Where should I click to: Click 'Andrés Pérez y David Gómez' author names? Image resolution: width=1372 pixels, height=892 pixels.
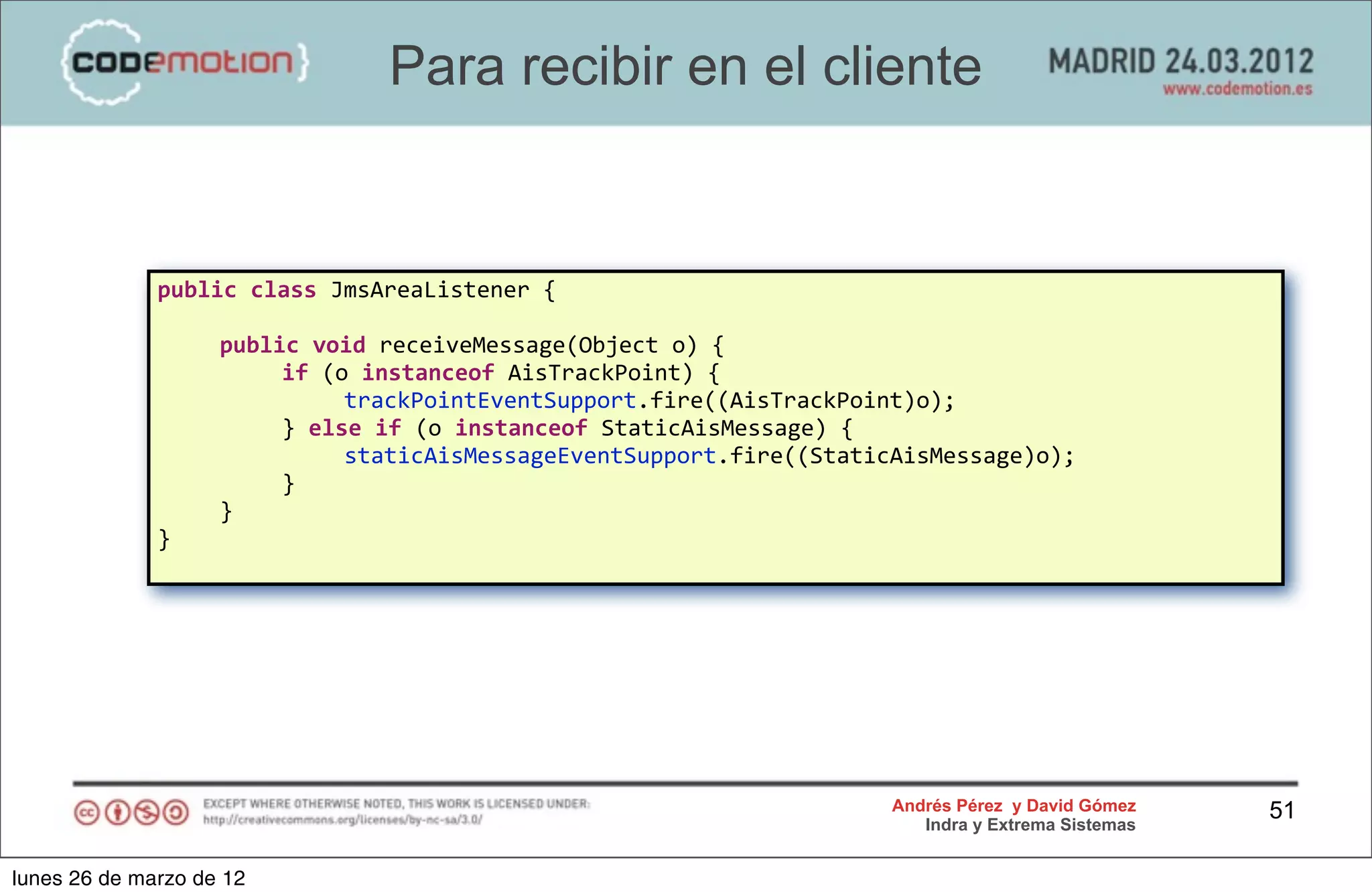tap(1014, 806)
